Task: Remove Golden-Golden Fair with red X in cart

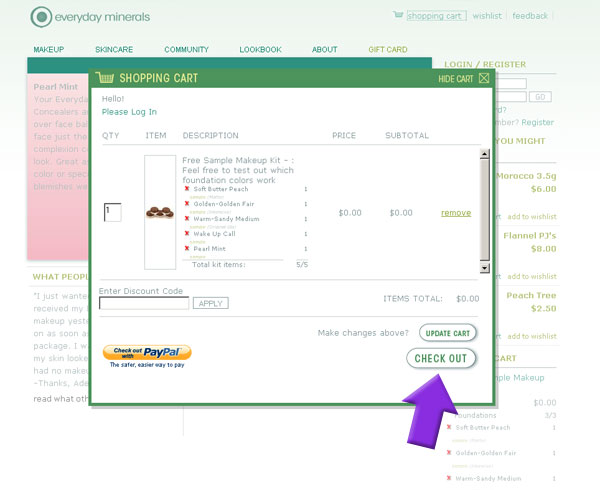Action: click(187, 203)
